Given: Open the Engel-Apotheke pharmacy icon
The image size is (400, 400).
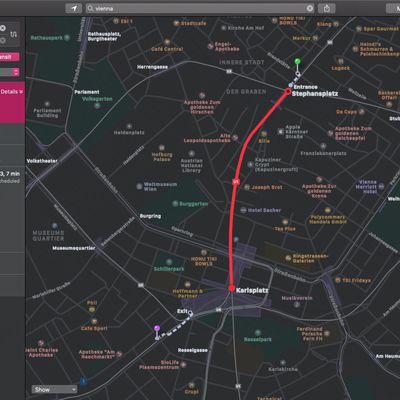Looking at the screenshot, I should pyautogui.click(x=211, y=47).
